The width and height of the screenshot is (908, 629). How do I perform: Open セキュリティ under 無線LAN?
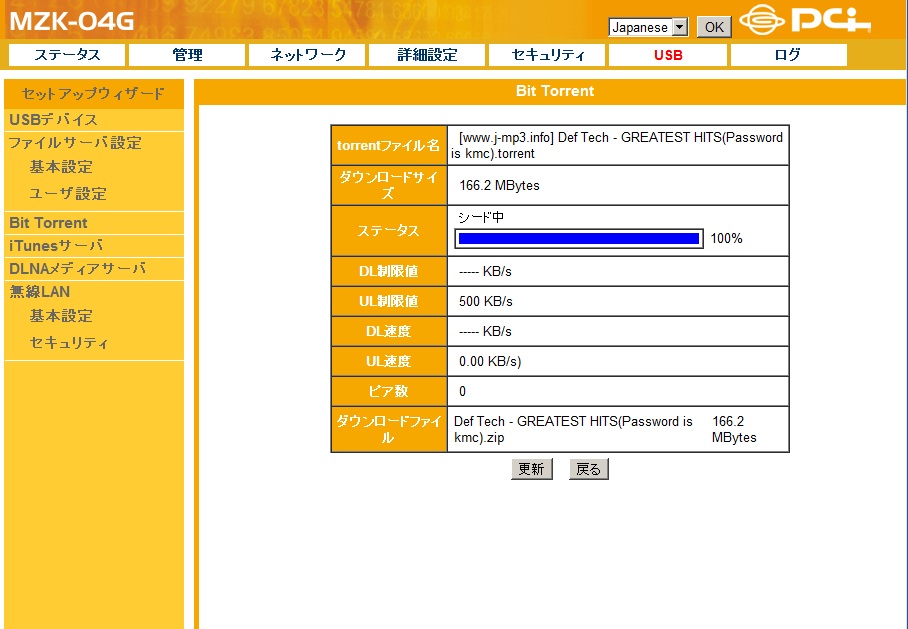tap(69, 343)
